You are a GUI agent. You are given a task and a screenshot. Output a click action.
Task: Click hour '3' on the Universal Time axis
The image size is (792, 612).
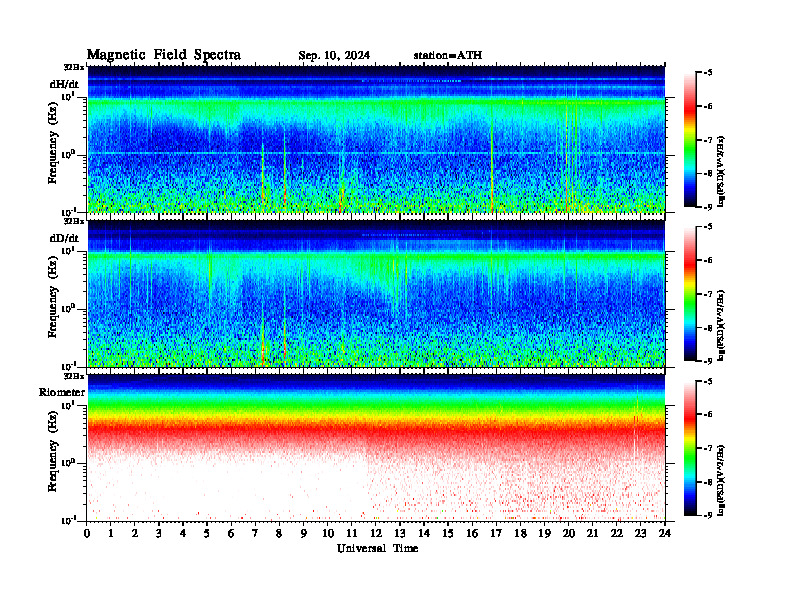(159, 533)
